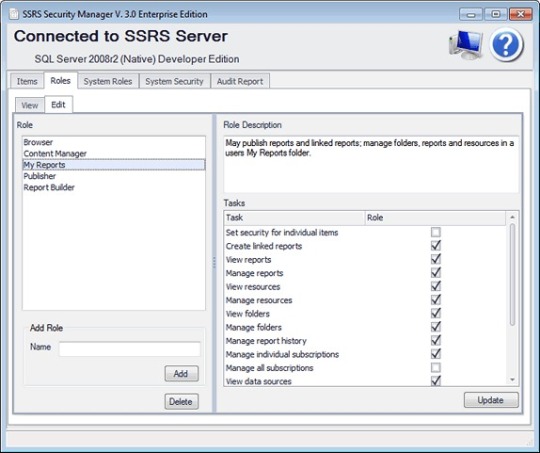Click the Tasks list scroll down arrow
Screen dimensions: 540x453
tap(512, 380)
